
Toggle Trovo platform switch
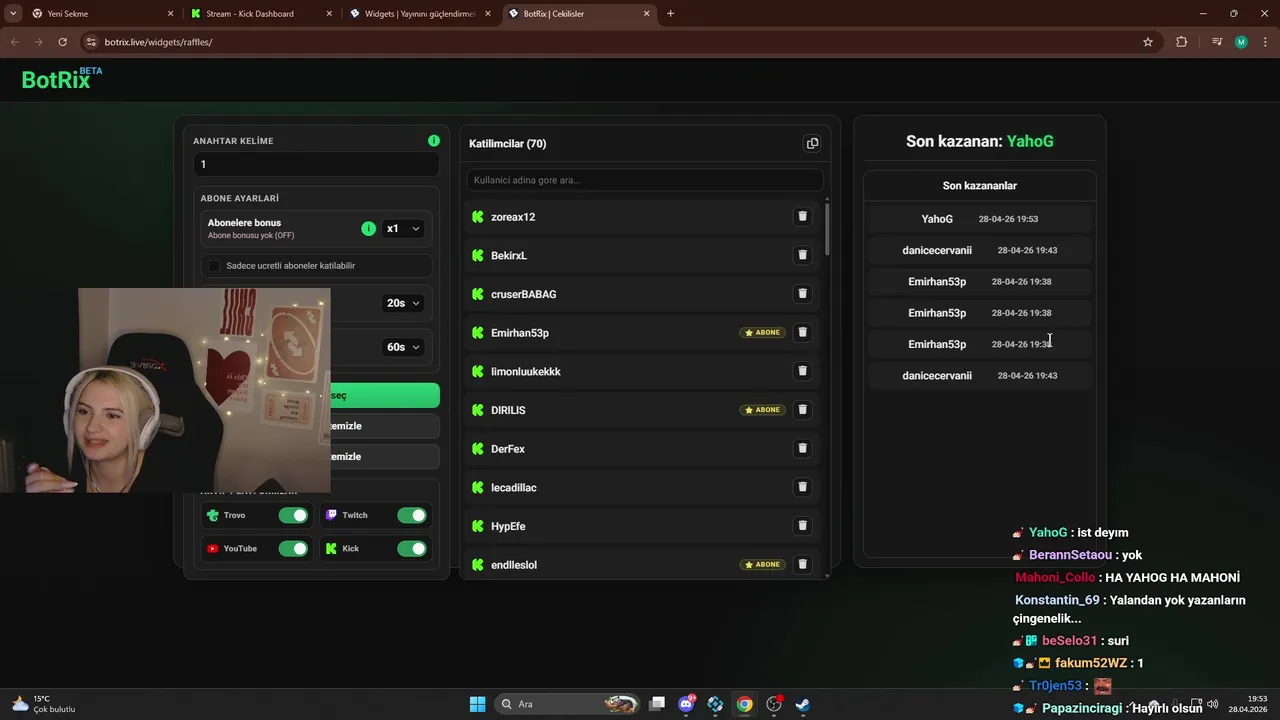pos(293,515)
